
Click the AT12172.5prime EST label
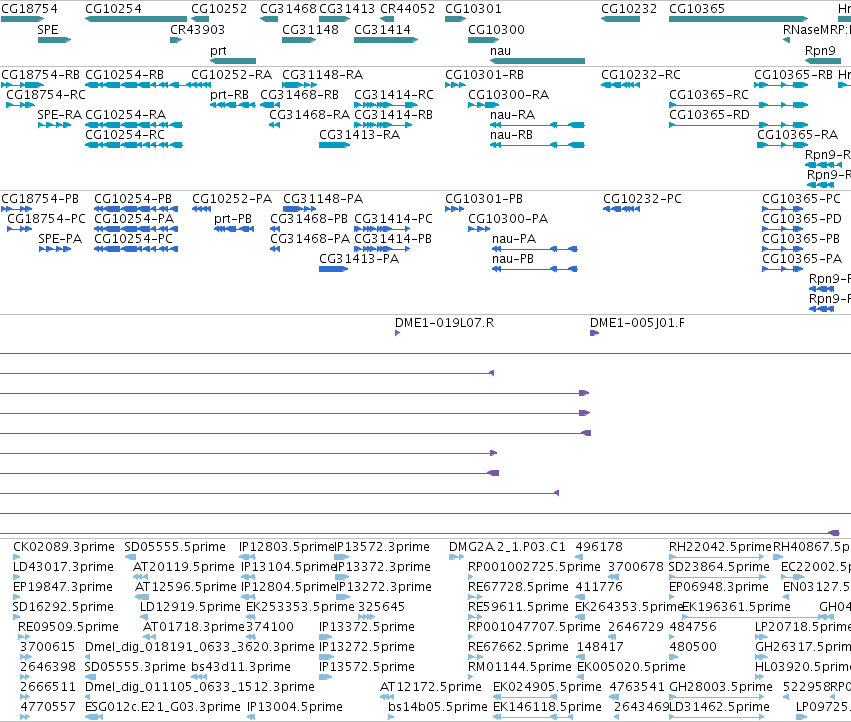(431, 687)
